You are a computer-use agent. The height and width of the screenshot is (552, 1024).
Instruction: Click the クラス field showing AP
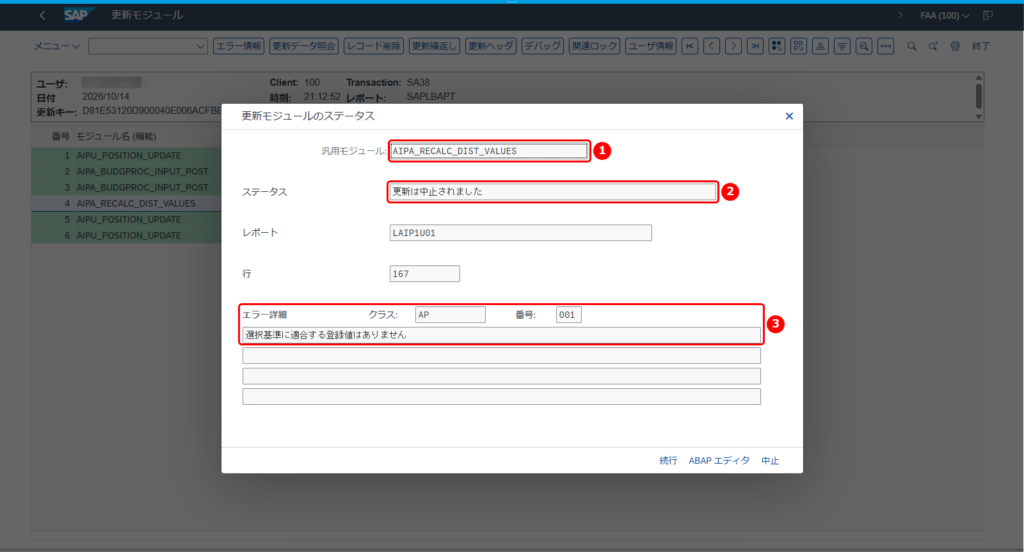click(451, 315)
